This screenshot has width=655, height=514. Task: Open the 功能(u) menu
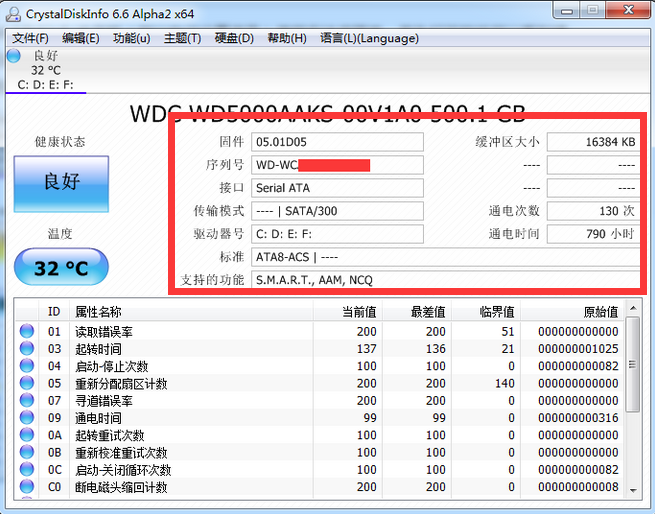point(132,38)
